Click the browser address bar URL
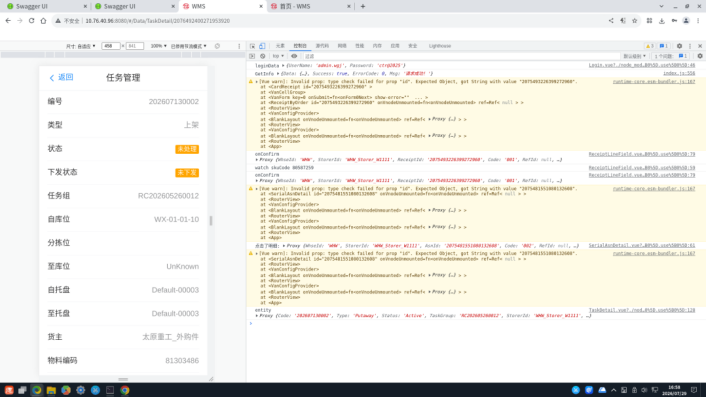Screen dimensions: 706x397 point(158,21)
